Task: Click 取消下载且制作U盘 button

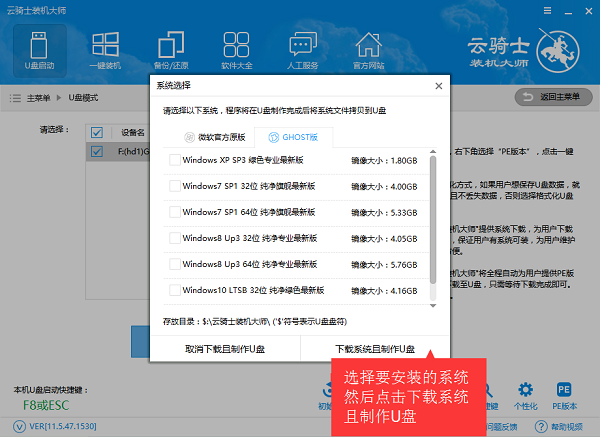Action: [x=225, y=349]
